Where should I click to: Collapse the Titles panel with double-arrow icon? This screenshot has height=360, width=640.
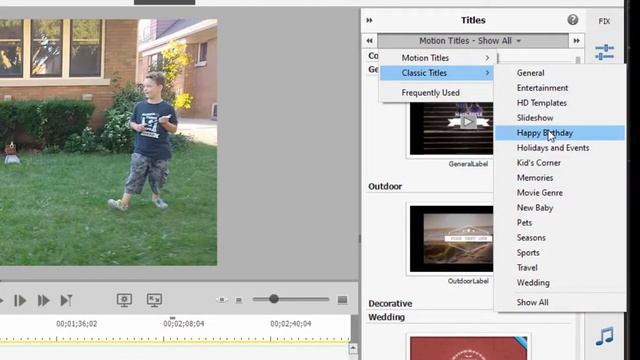(369, 20)
